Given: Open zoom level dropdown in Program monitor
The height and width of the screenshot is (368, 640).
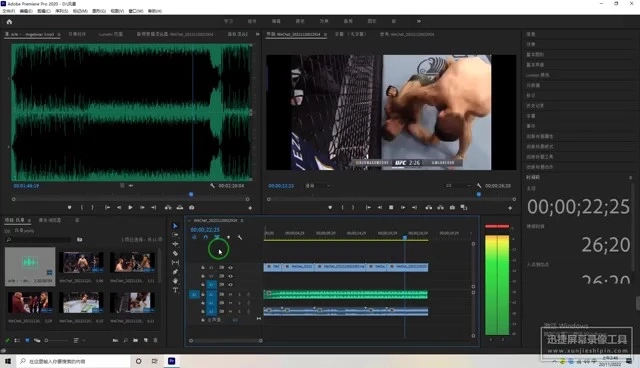Looking at the screenshot, I should [318, 186].
